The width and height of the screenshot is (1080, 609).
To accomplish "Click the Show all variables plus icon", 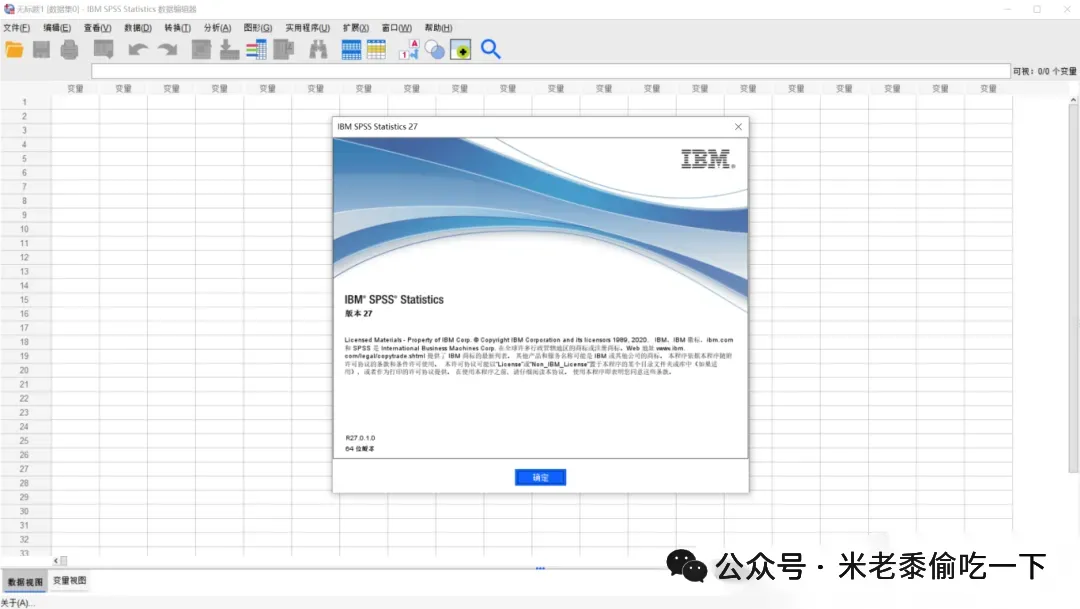I will 461,50.
